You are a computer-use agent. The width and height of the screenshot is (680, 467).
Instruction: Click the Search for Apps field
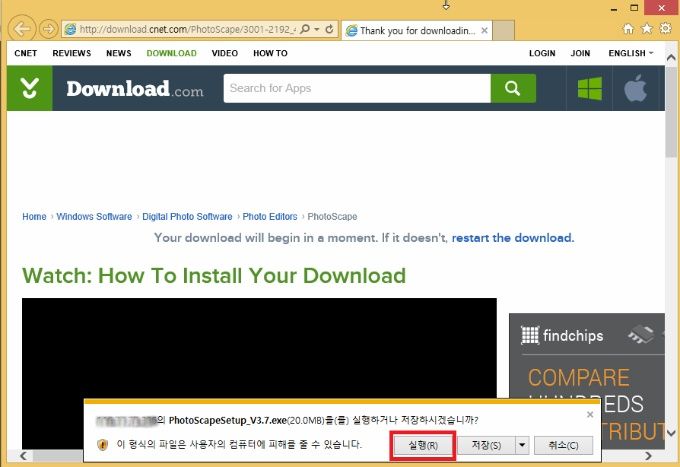tap(357, 88)
